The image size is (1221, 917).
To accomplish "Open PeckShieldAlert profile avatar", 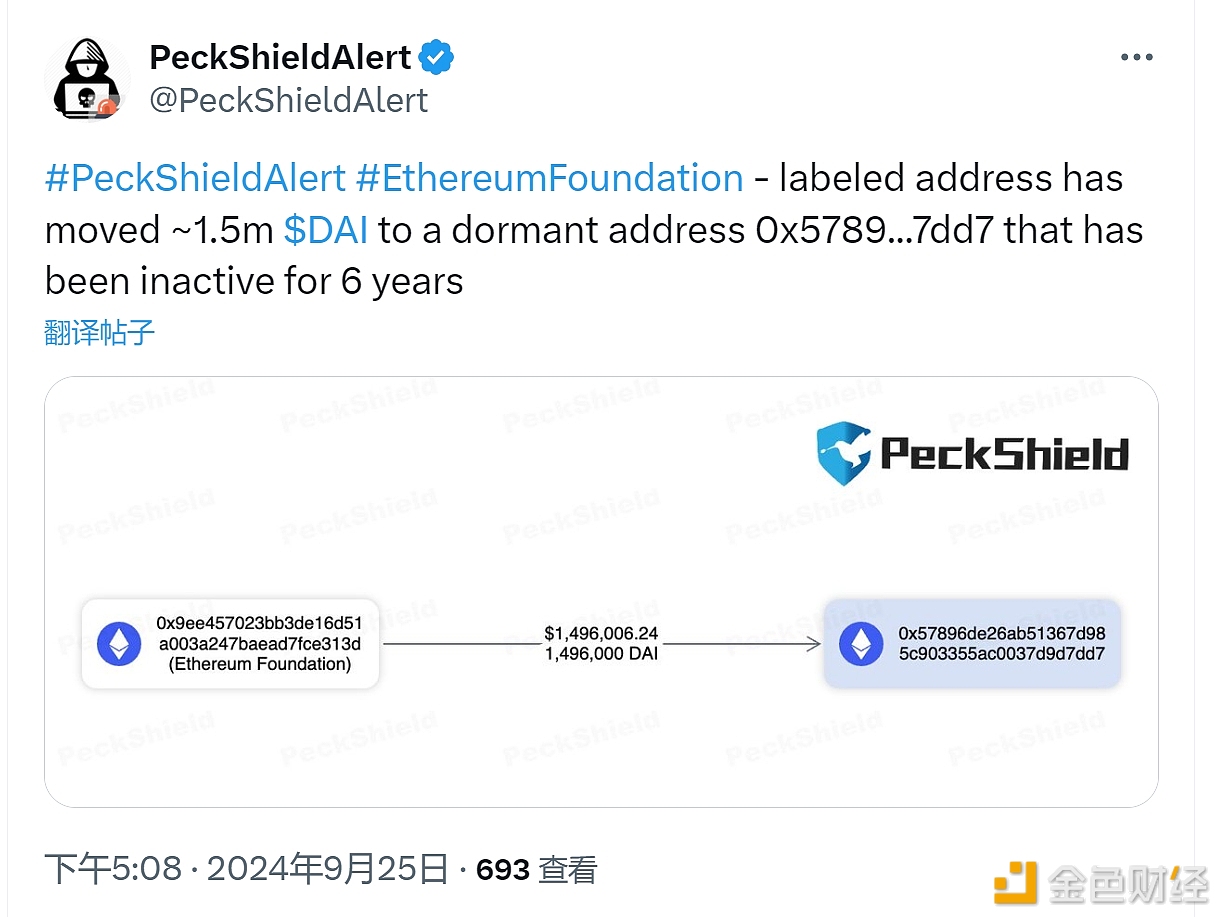I will [87, 79].
